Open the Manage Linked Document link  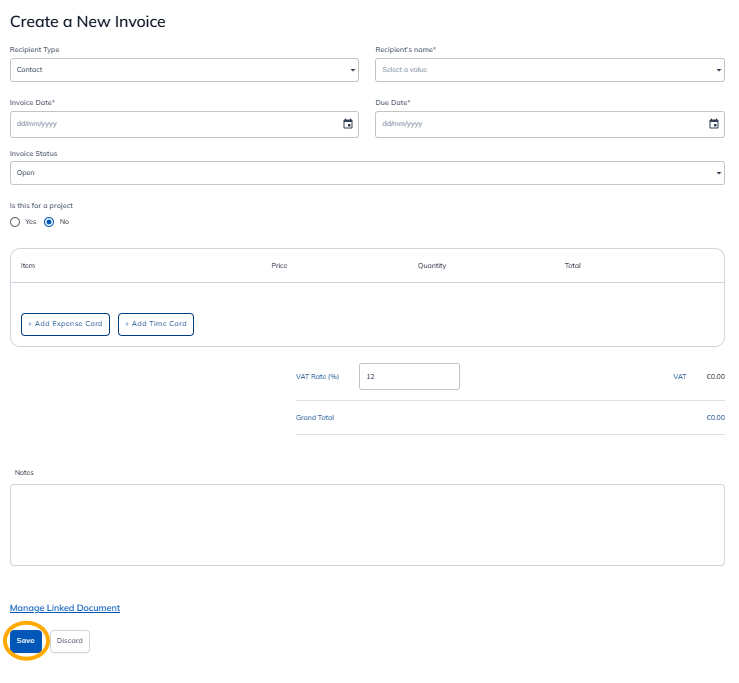point(65,608)
